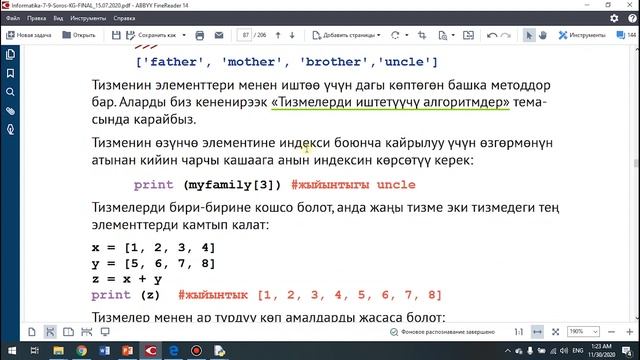Print the document using the printer icon
The image size is (640, 360).
200,35
